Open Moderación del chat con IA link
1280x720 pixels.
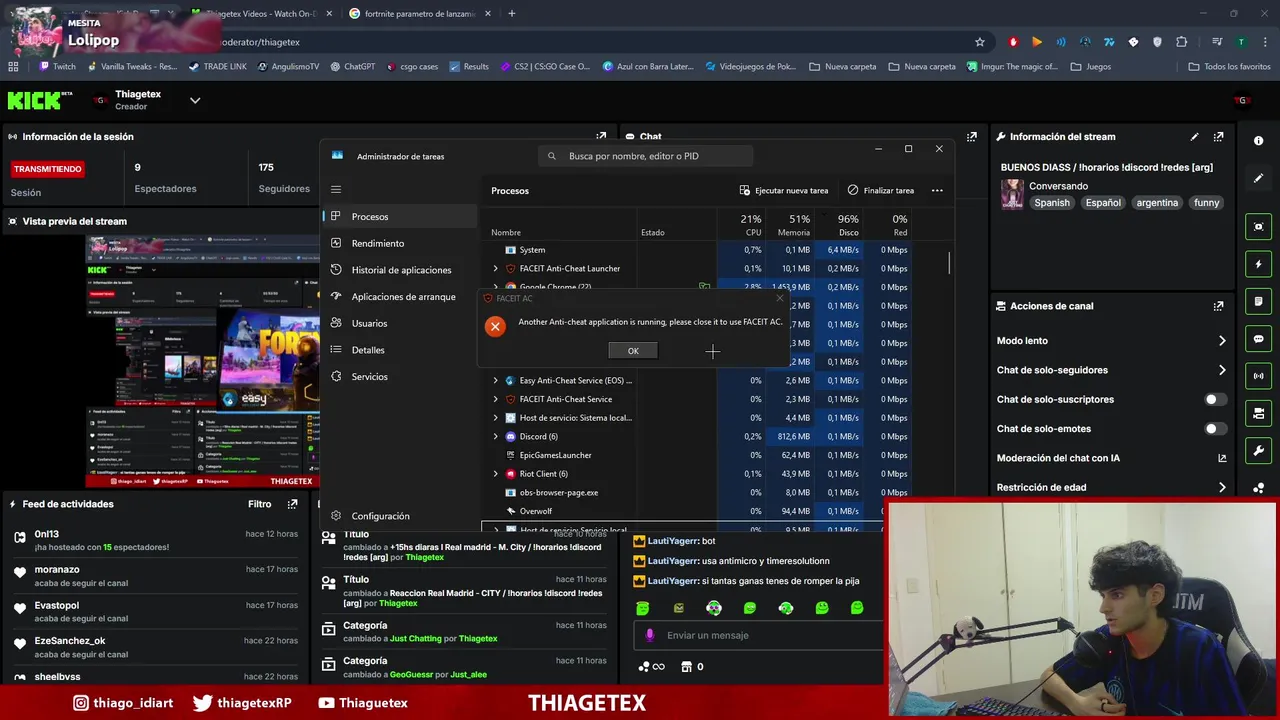1222,458
